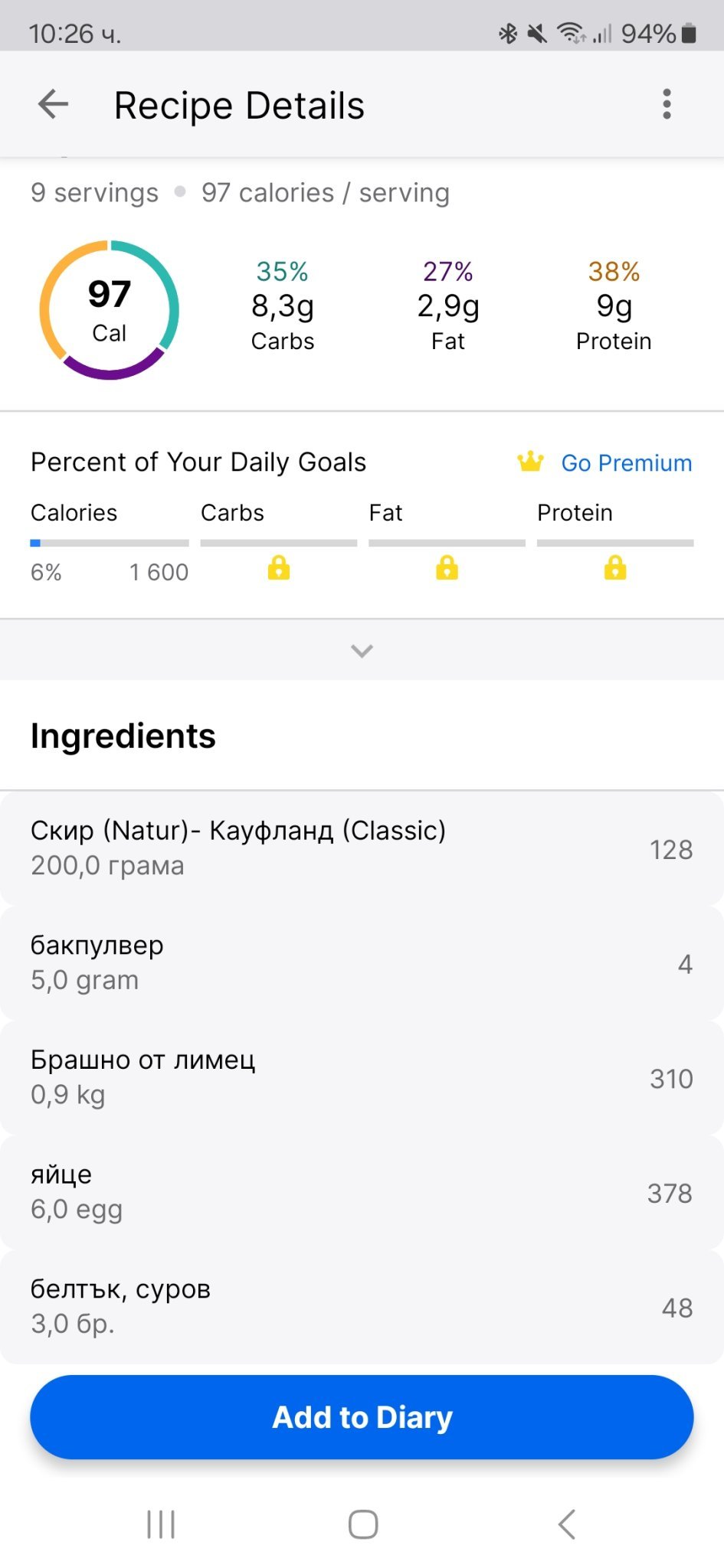Tap the Carbs goal lock icon
This screenshot has height=1568, width=724.
click(x=279, y=568)
